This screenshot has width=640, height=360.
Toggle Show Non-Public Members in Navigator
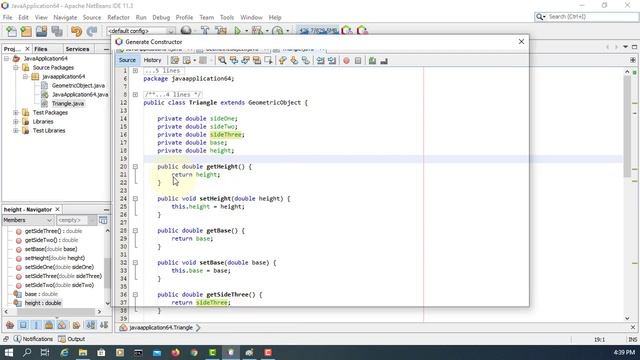49,325
